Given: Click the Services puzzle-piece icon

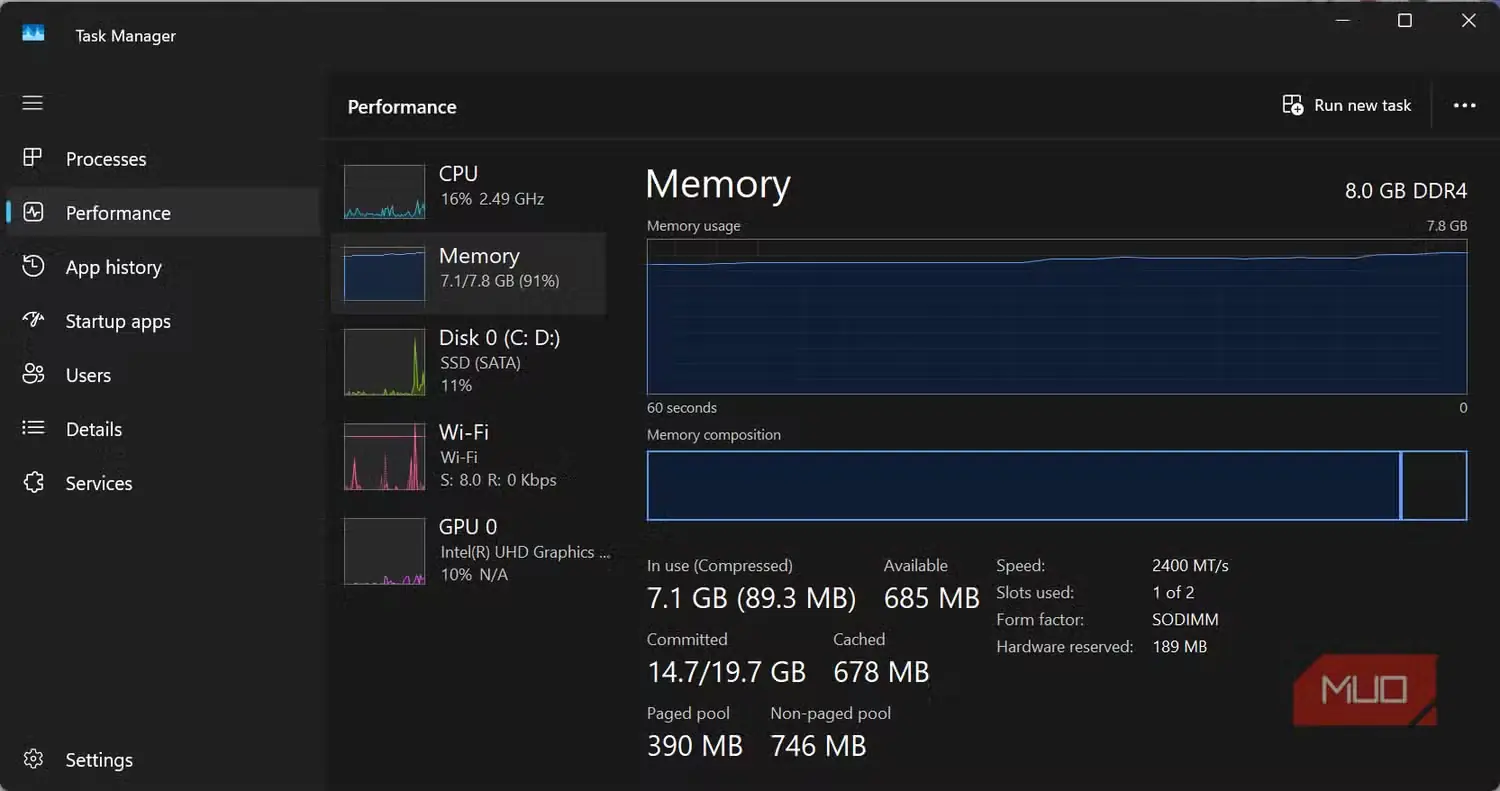Looking at the screenshot, I should (x=33, y=482).
